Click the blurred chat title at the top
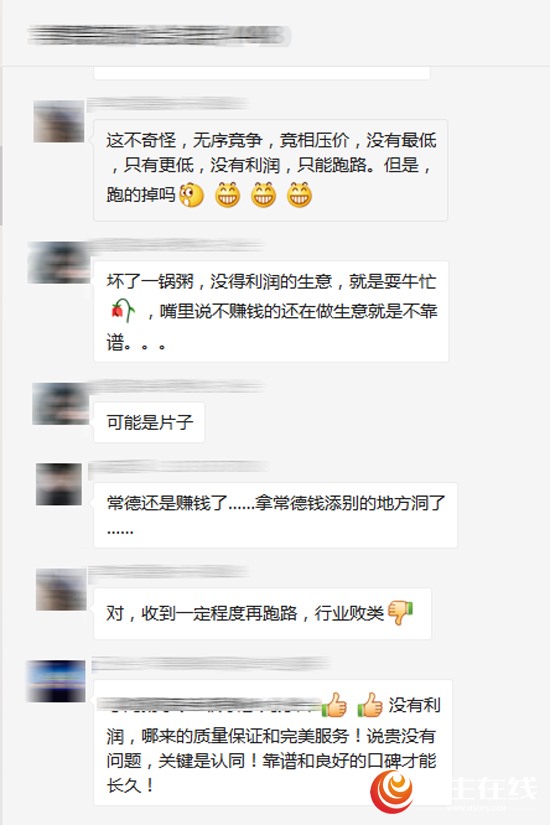The width and height of the screenshot is (550, 825). 158,35
